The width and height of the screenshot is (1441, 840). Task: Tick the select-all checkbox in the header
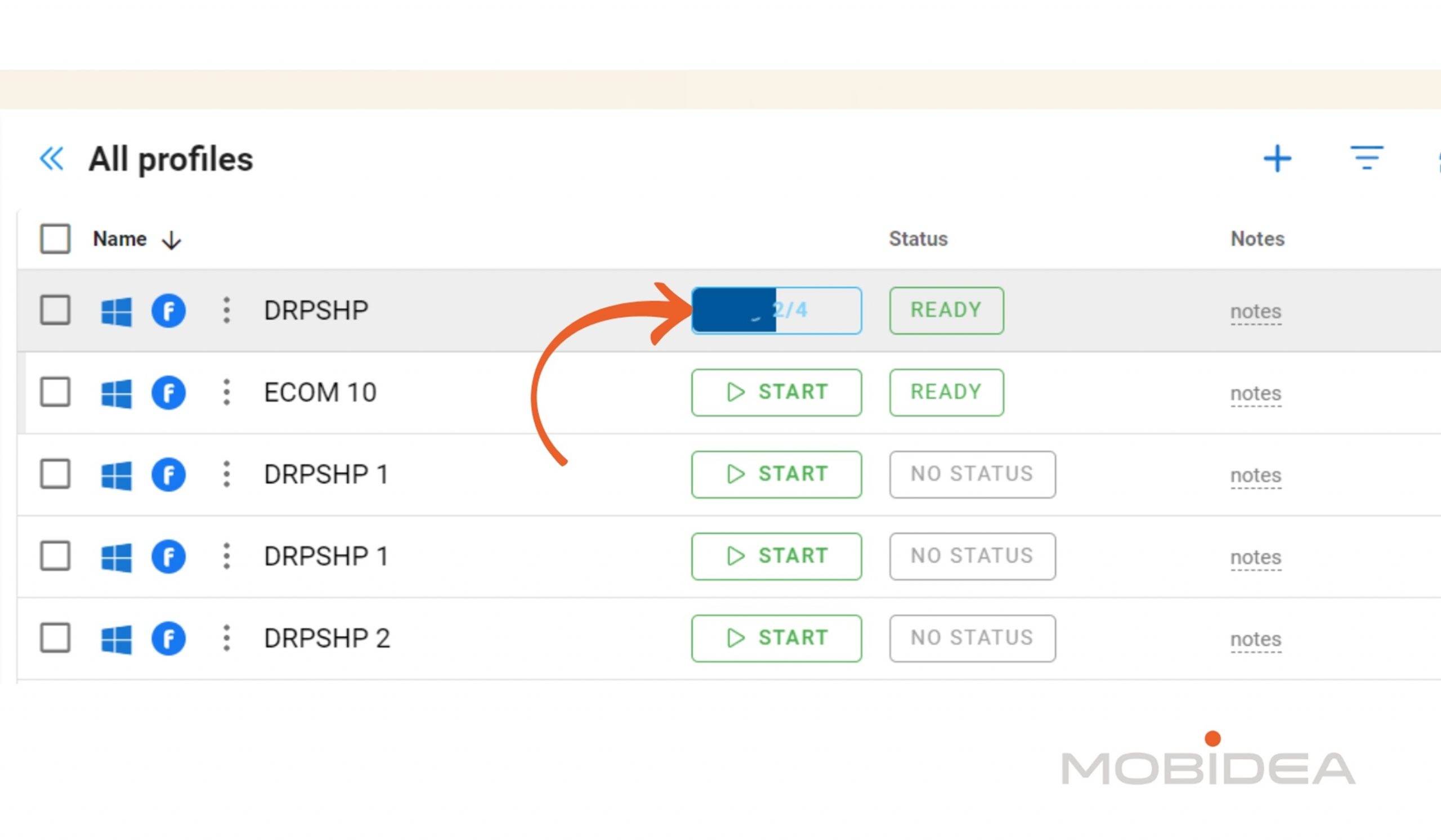(56, 239)
